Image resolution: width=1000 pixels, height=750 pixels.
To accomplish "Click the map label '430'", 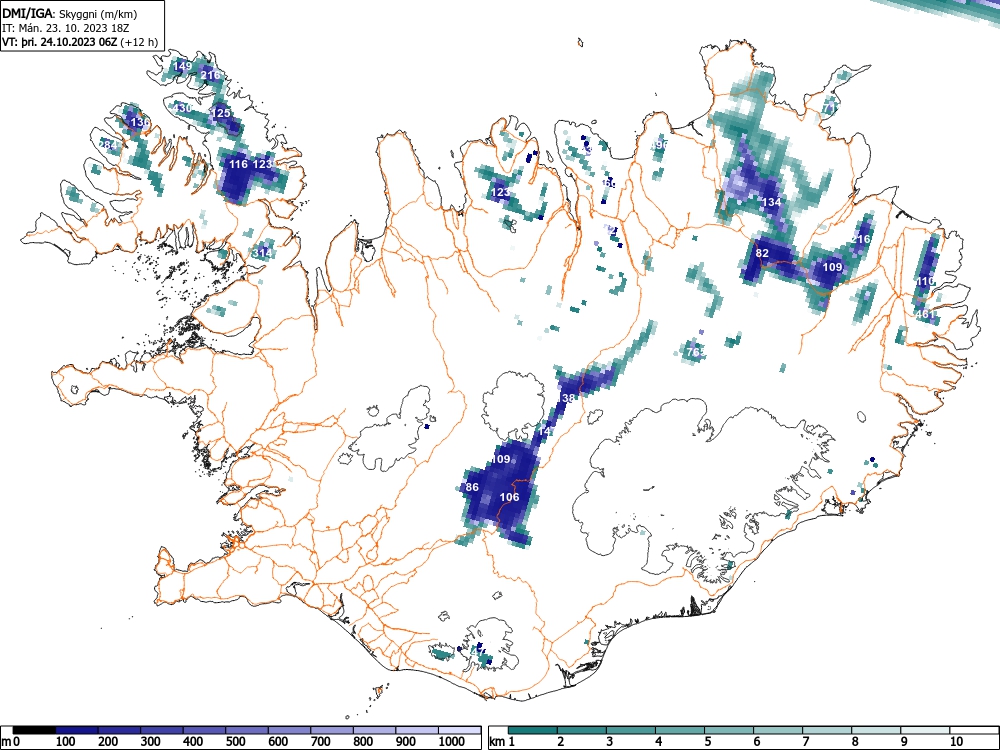I will point(182,108).
